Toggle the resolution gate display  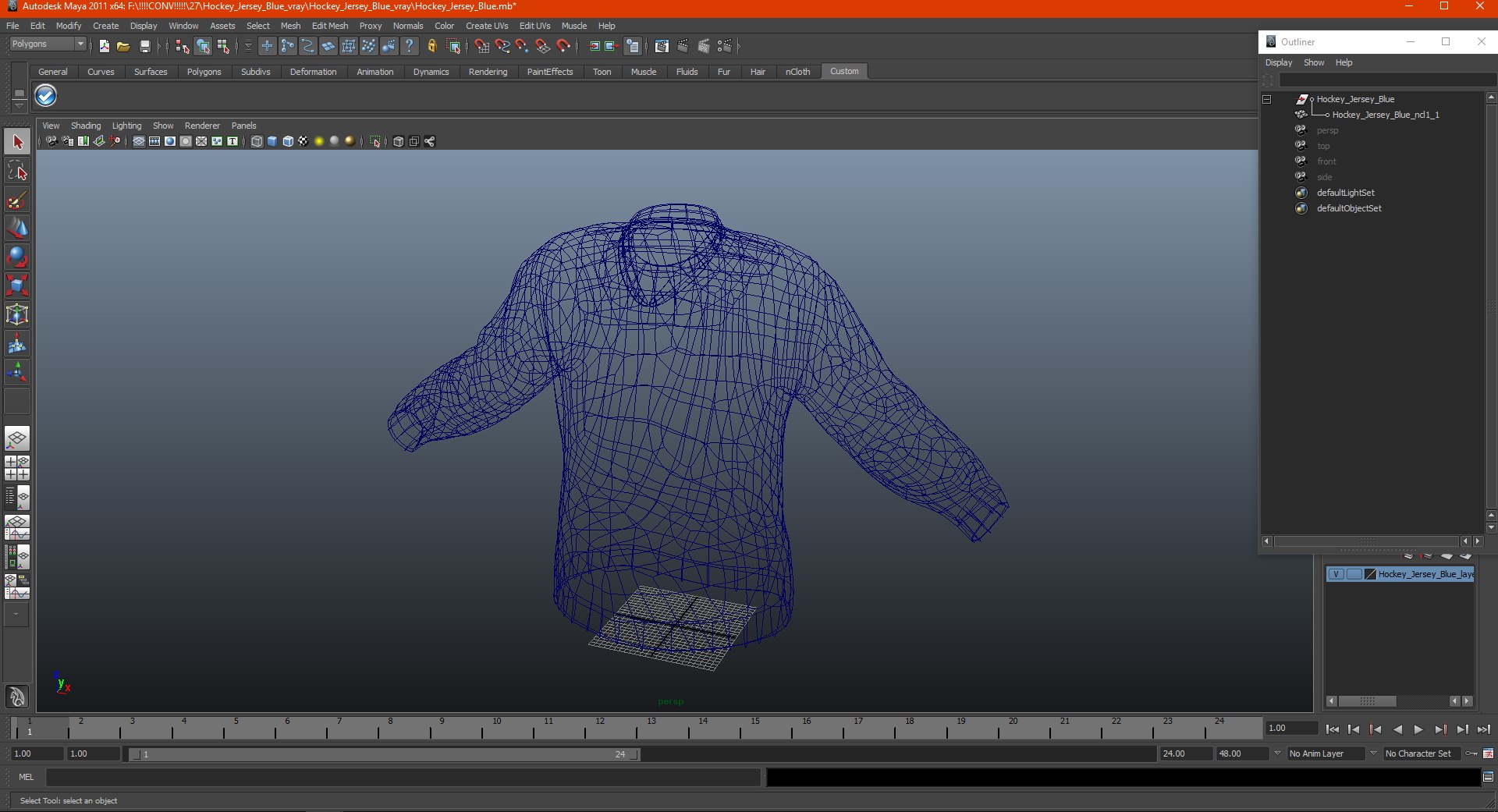pyautogui.click(x=170, y=141)
